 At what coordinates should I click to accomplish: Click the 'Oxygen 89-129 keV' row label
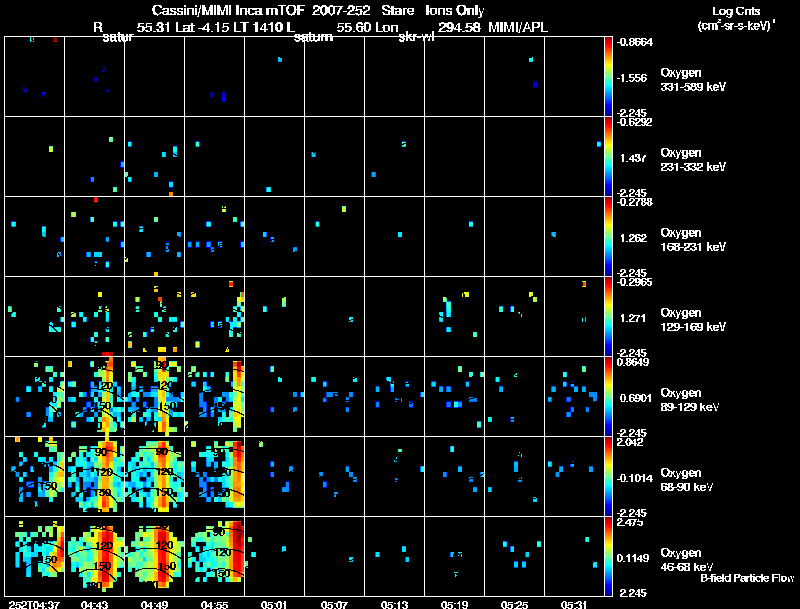coord(689,400)
